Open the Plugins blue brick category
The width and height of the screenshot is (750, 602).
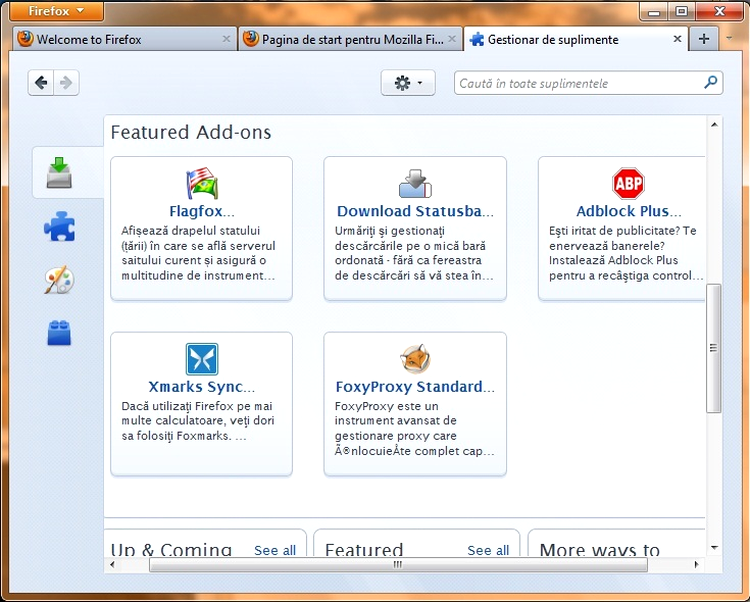[59, 332]
